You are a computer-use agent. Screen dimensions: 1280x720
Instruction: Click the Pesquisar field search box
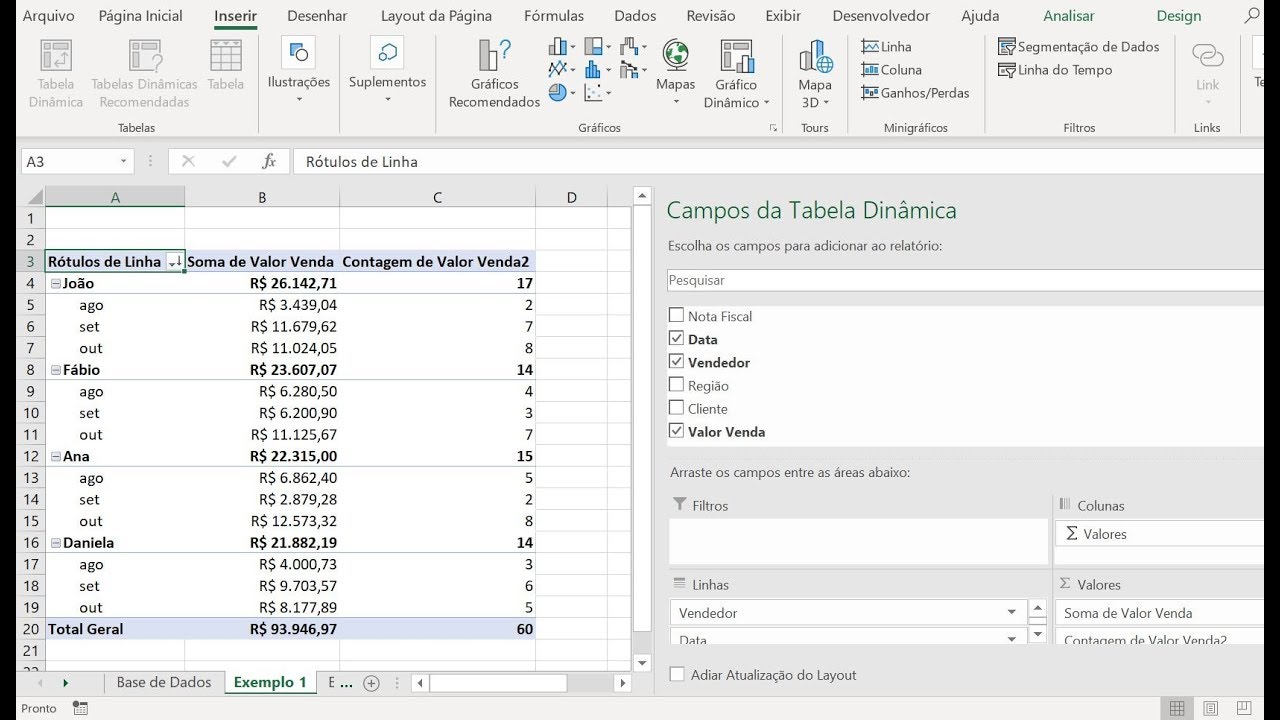point(965,281)
